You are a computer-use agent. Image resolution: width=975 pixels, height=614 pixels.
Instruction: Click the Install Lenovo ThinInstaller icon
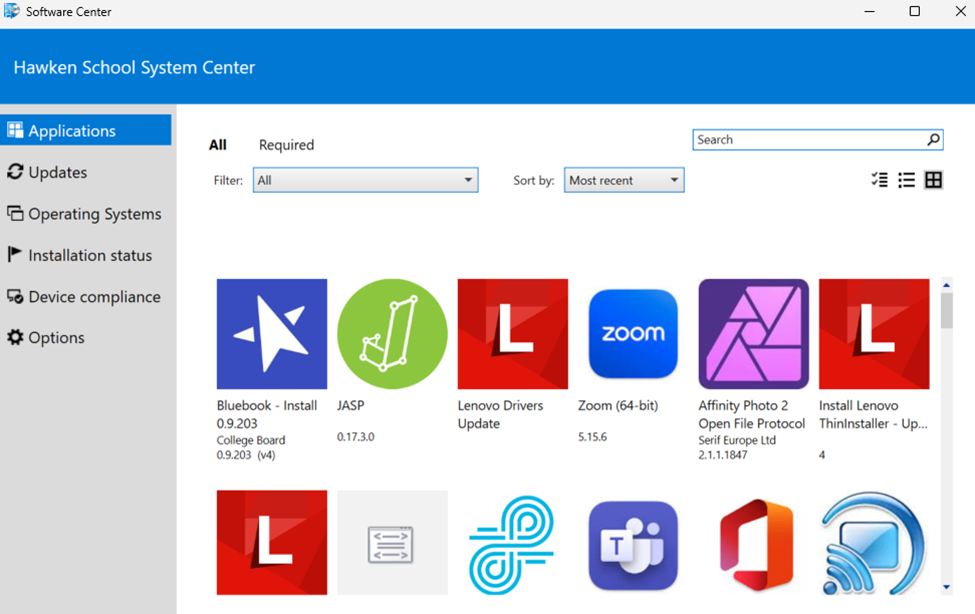873,334
